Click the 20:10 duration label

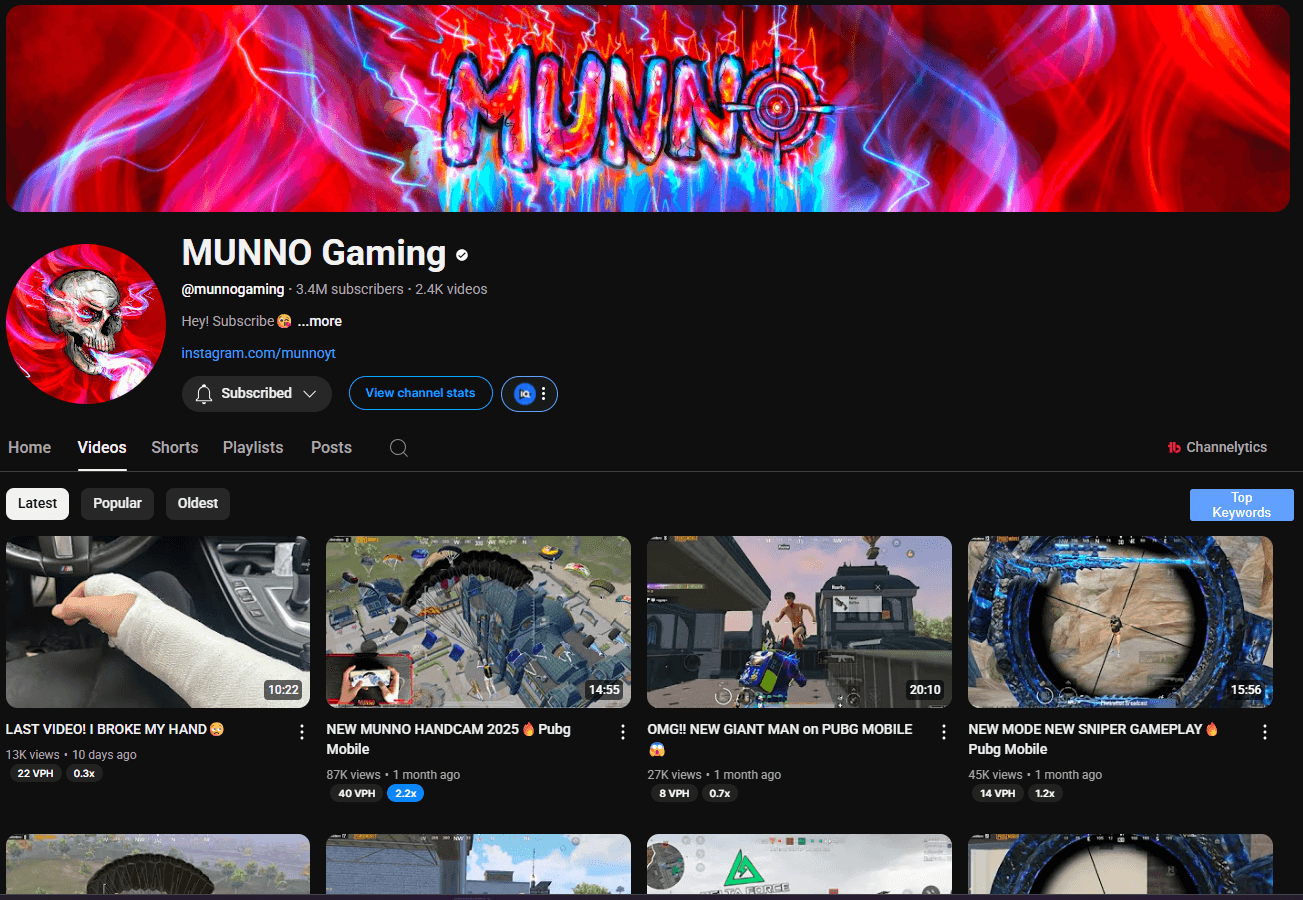coord(925,690)
